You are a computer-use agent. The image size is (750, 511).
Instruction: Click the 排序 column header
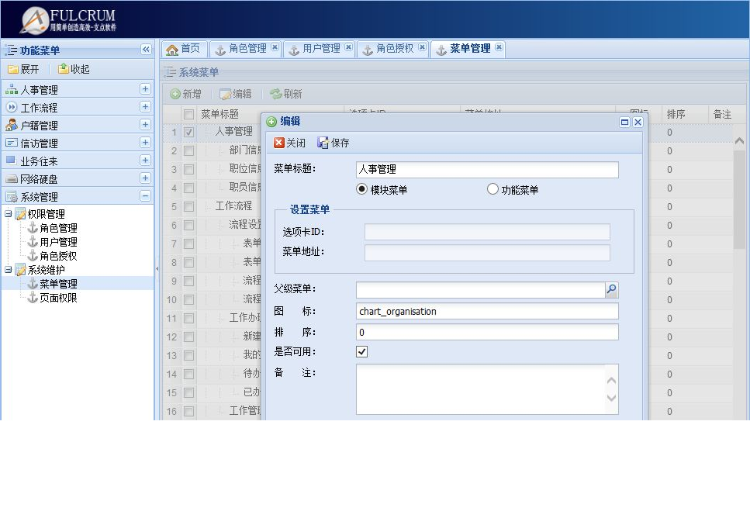[684, 114]
